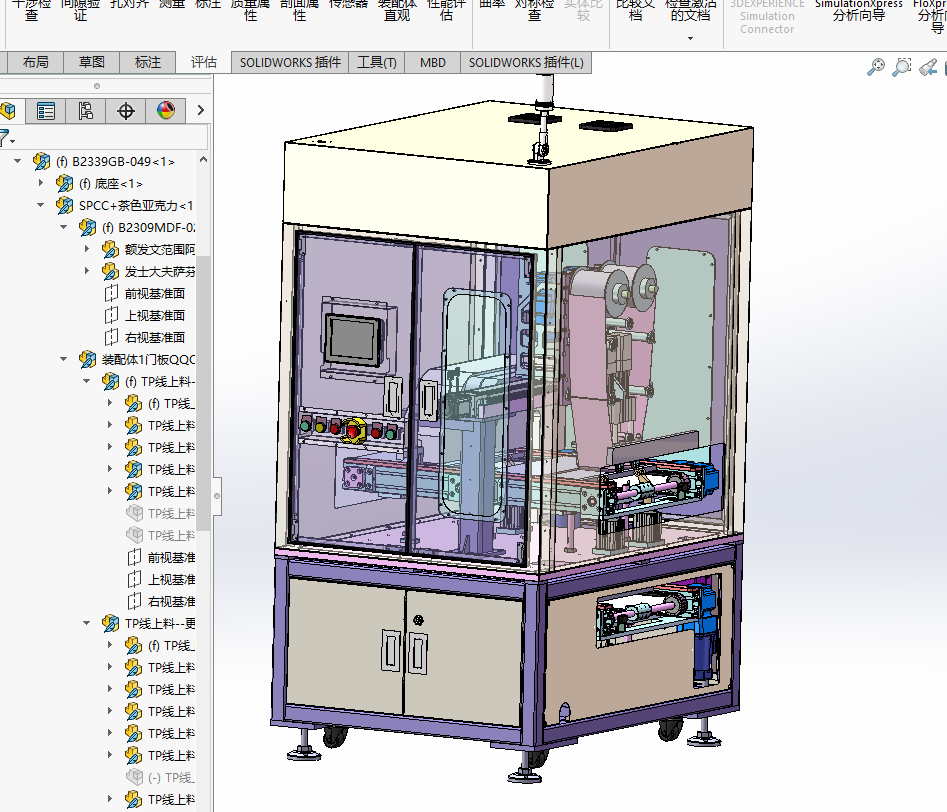Launch SimulationXpress 分析向导
Screen dimensions: 947x812
point(858,12)
